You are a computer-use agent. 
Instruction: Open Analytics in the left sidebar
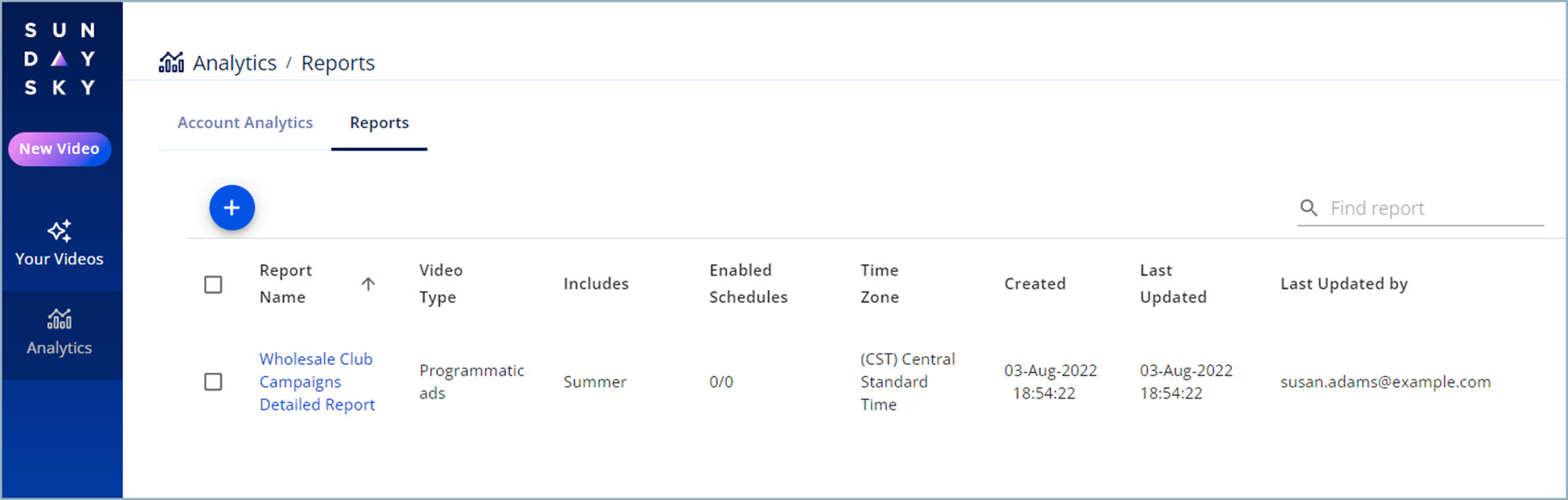click(59, 333)
